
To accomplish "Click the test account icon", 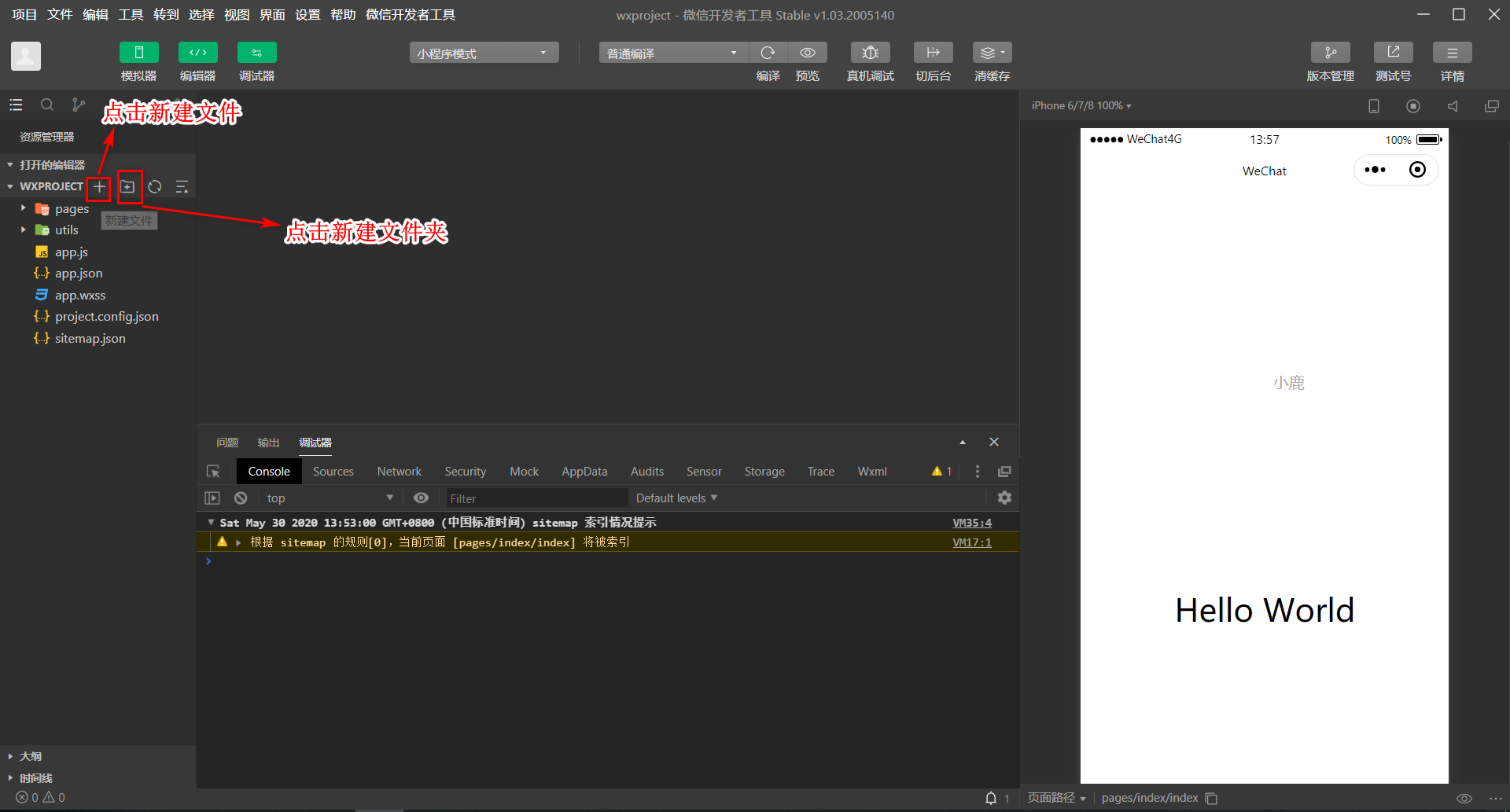I will (x=1394, y=53).
